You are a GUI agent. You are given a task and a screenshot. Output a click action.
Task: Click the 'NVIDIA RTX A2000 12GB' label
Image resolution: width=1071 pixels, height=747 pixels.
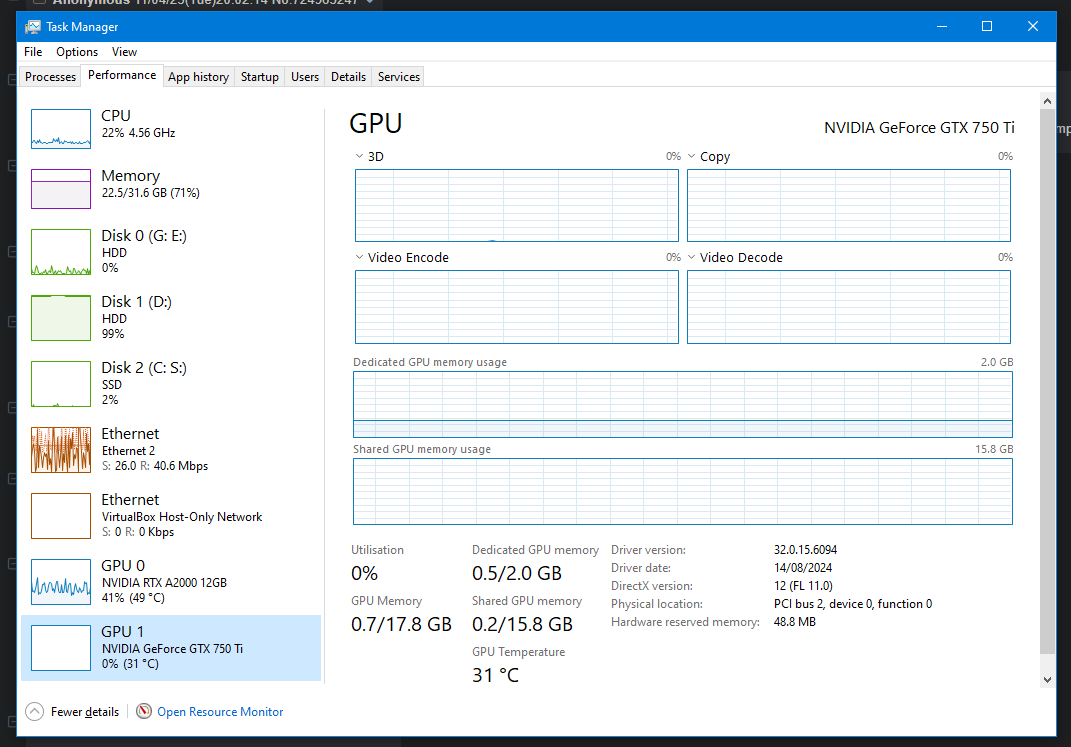point(165,582)
